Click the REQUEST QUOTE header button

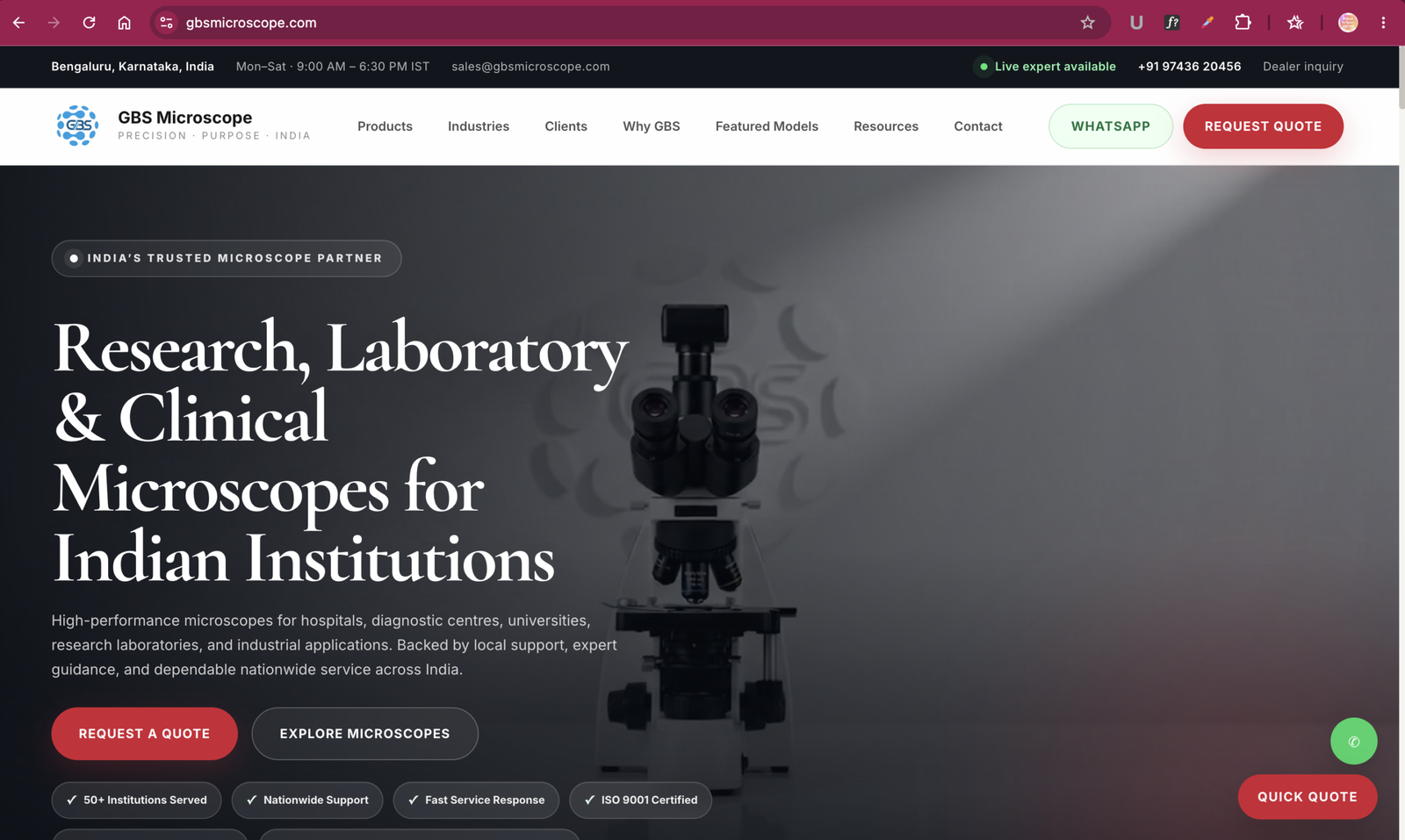(1263, 126)
